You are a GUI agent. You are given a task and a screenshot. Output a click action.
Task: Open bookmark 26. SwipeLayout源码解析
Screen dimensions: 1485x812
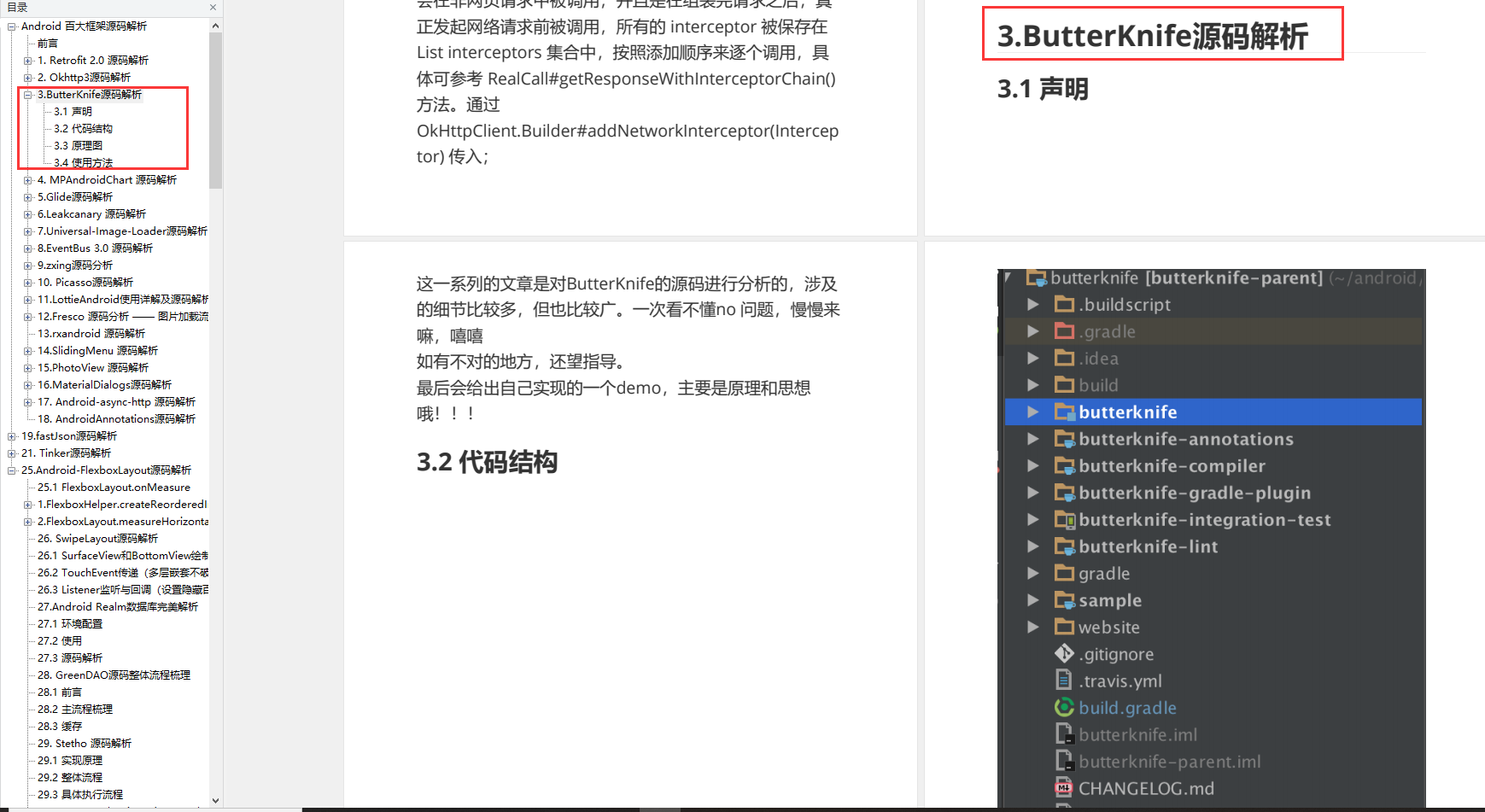(97, 539)
